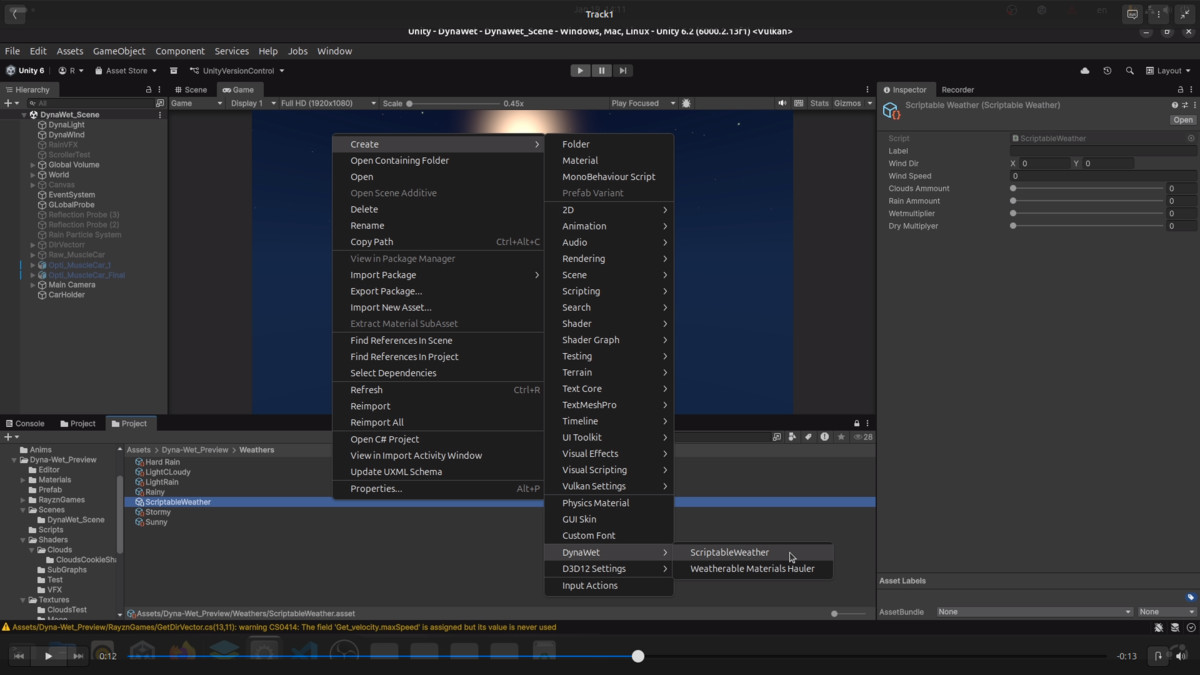Toggle the bug debug icon in Game view
Viewport: 1200px width, 675px height.
click(x=686, y=103)
